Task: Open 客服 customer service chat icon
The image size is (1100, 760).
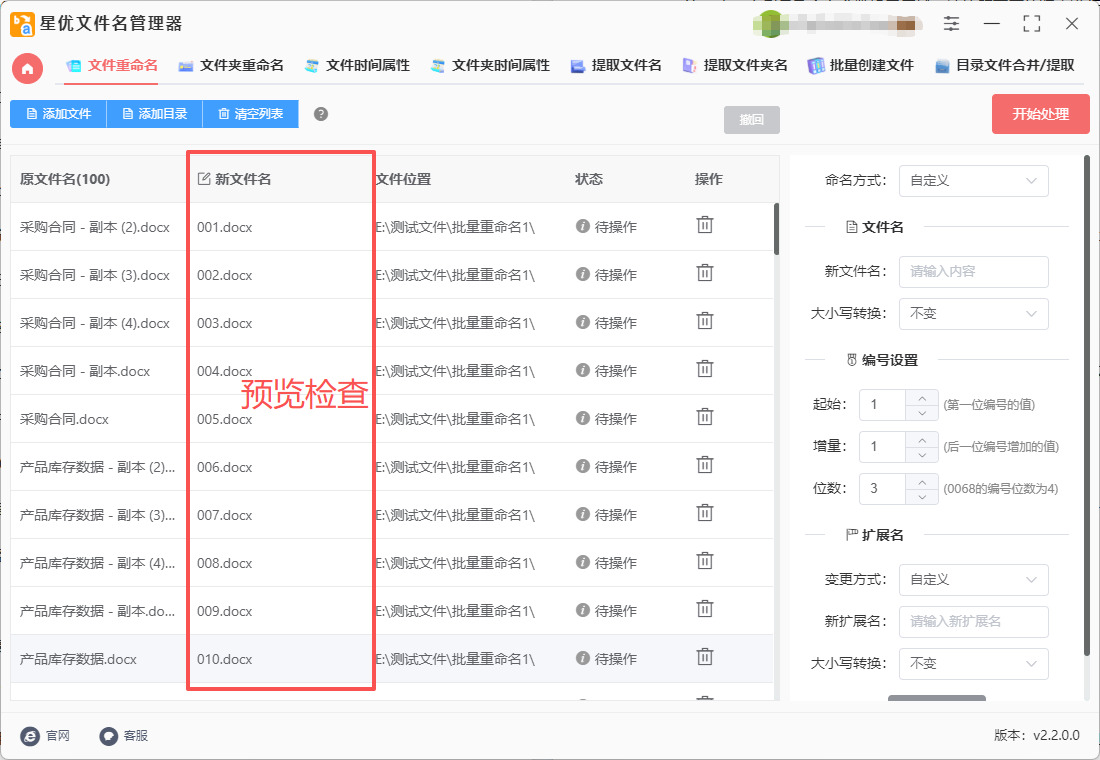Action: (109, 735)
